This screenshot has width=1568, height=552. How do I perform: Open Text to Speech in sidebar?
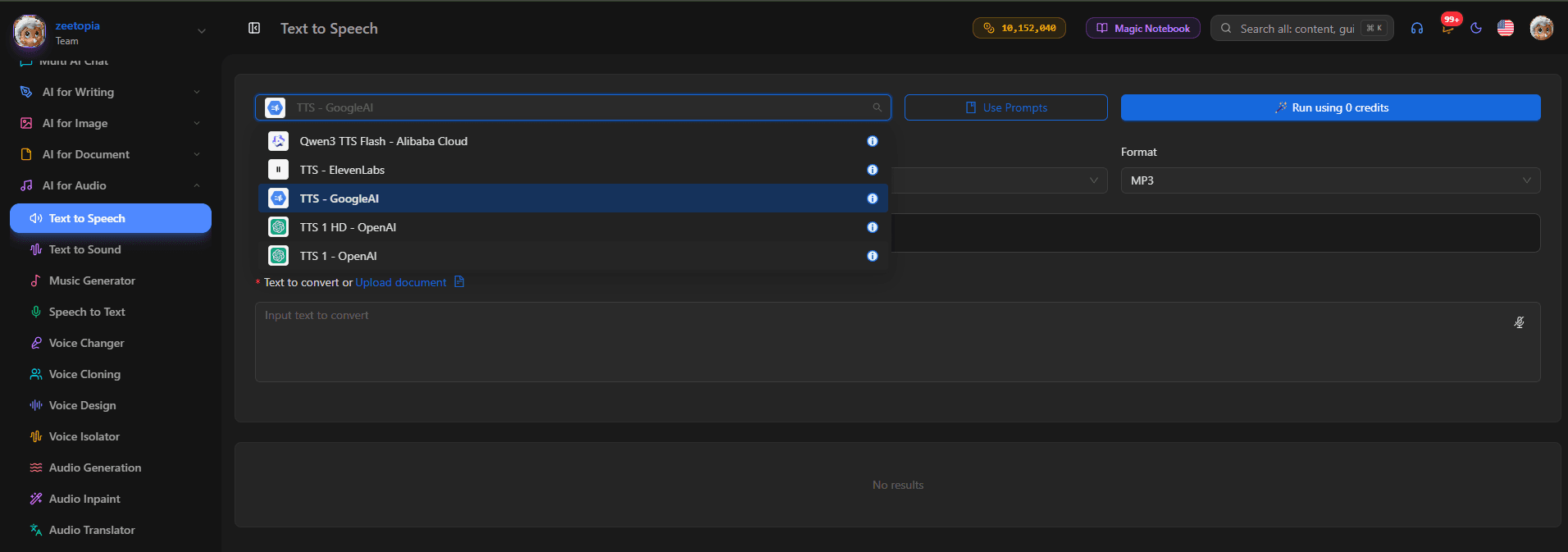(111, 218)
